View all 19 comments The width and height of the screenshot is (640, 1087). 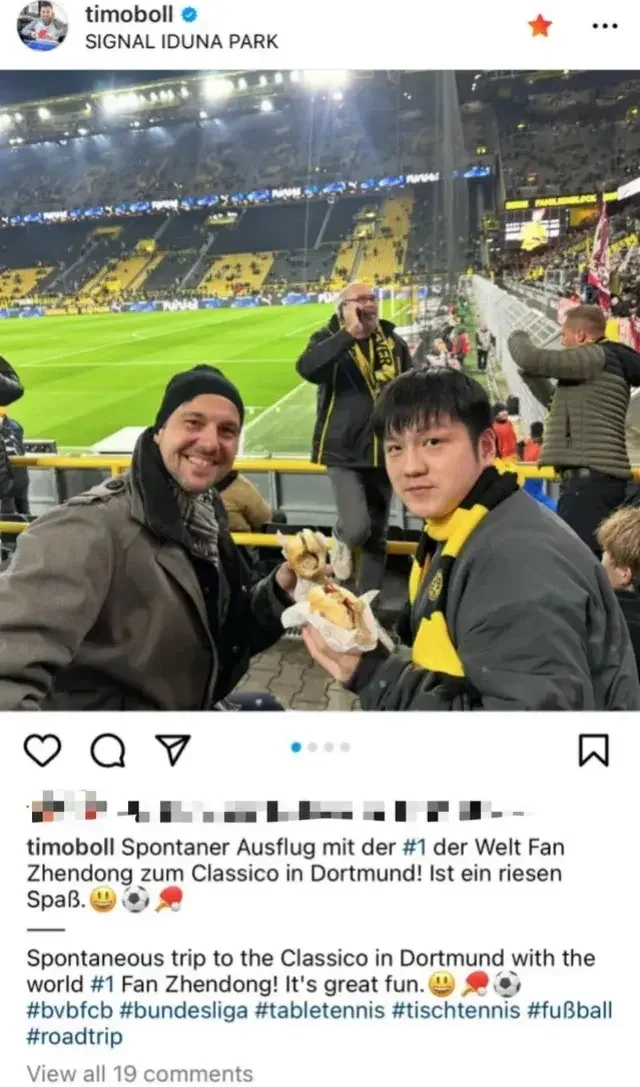tap(139, 1073)
